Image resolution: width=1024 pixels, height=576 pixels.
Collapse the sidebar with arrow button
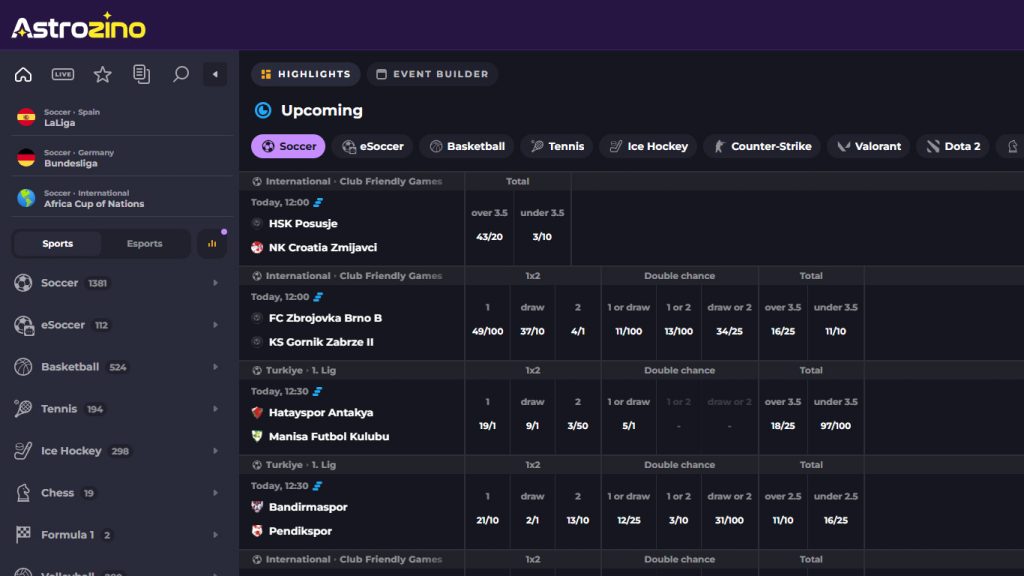tap(215, 74)
